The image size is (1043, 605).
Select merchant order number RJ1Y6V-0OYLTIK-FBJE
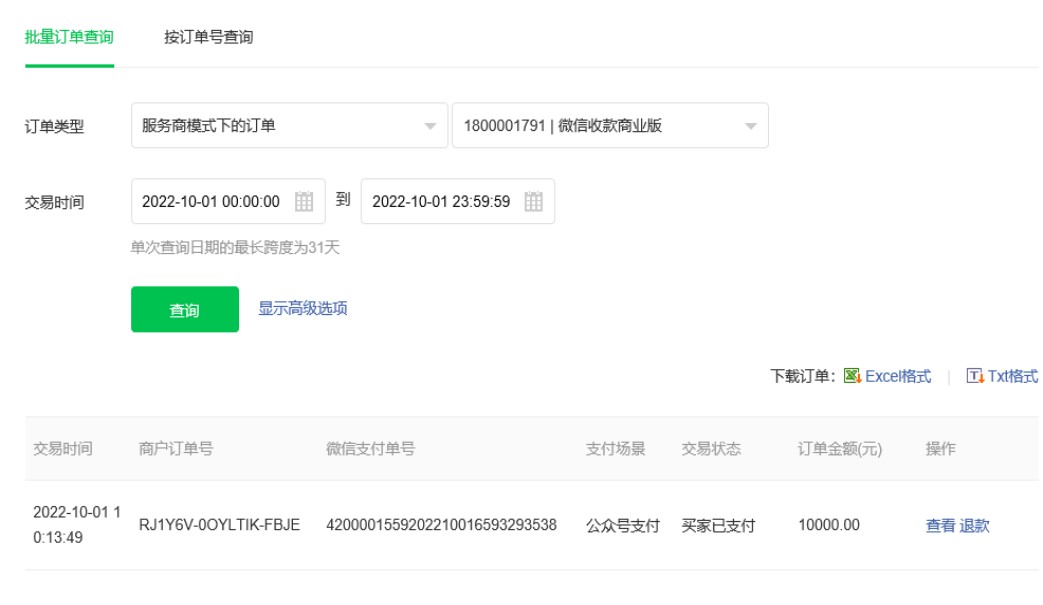(219, 526)
